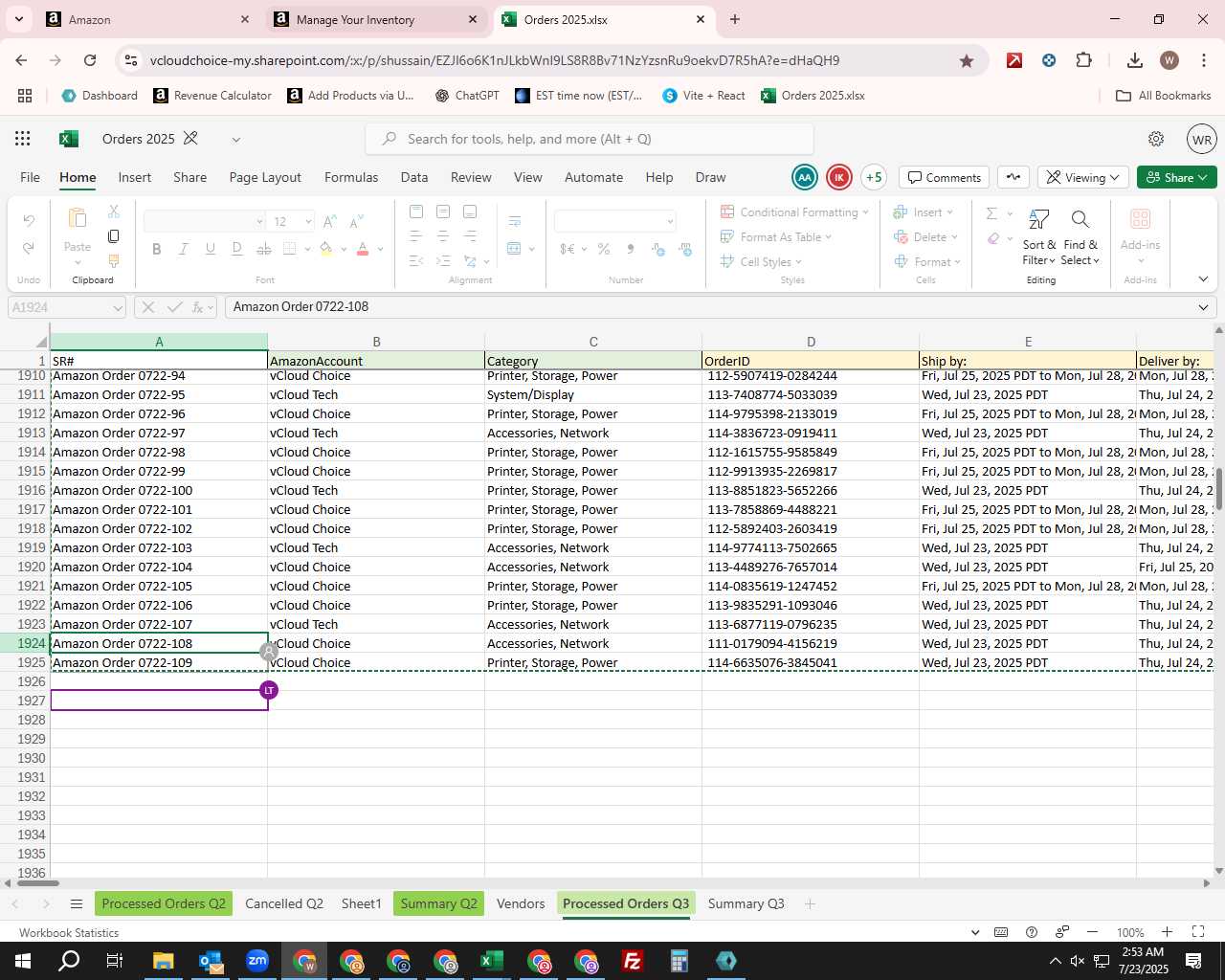Open Conditional Formatting dropdown
Screen dimensions: 1225x980
click(794, 212)
